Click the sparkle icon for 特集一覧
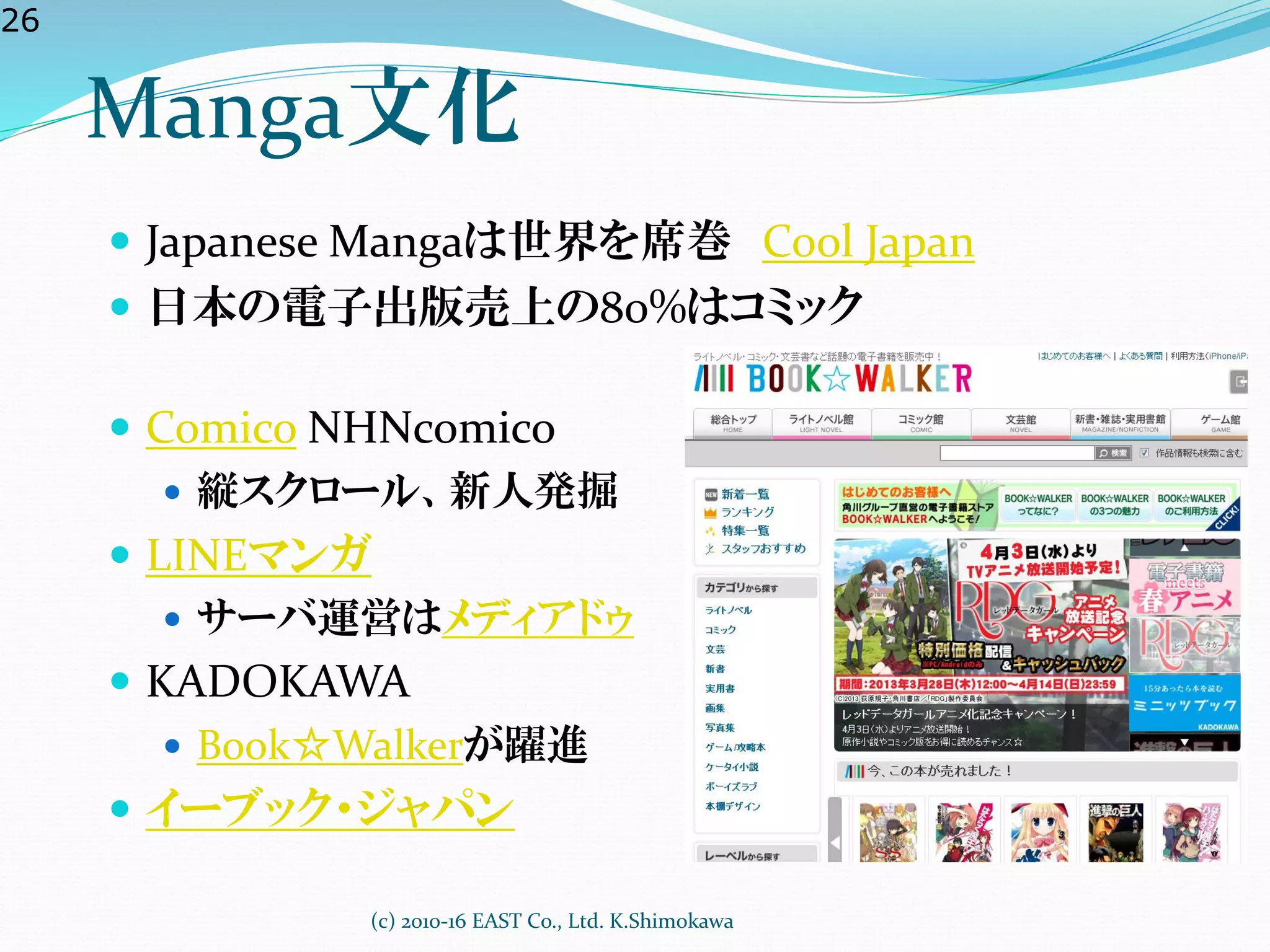The height and width of the screenshot is (952, 1270). click(x=711, y=531)
